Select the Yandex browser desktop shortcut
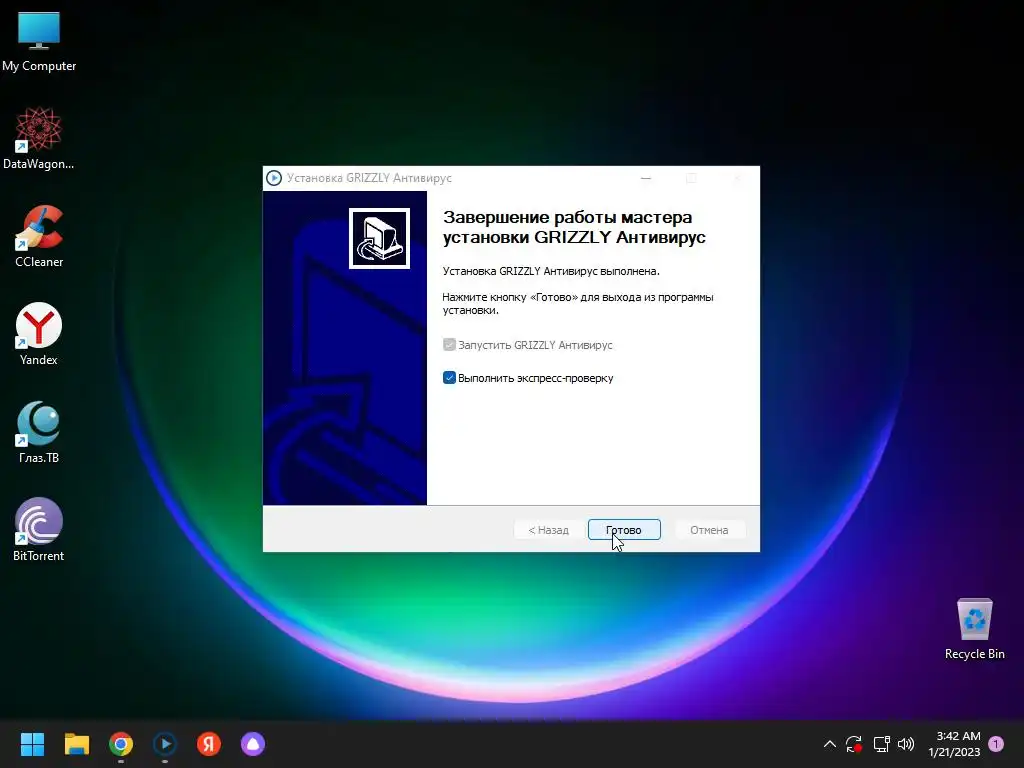This screenshot has height=768, width=1024. pos(39,334)
